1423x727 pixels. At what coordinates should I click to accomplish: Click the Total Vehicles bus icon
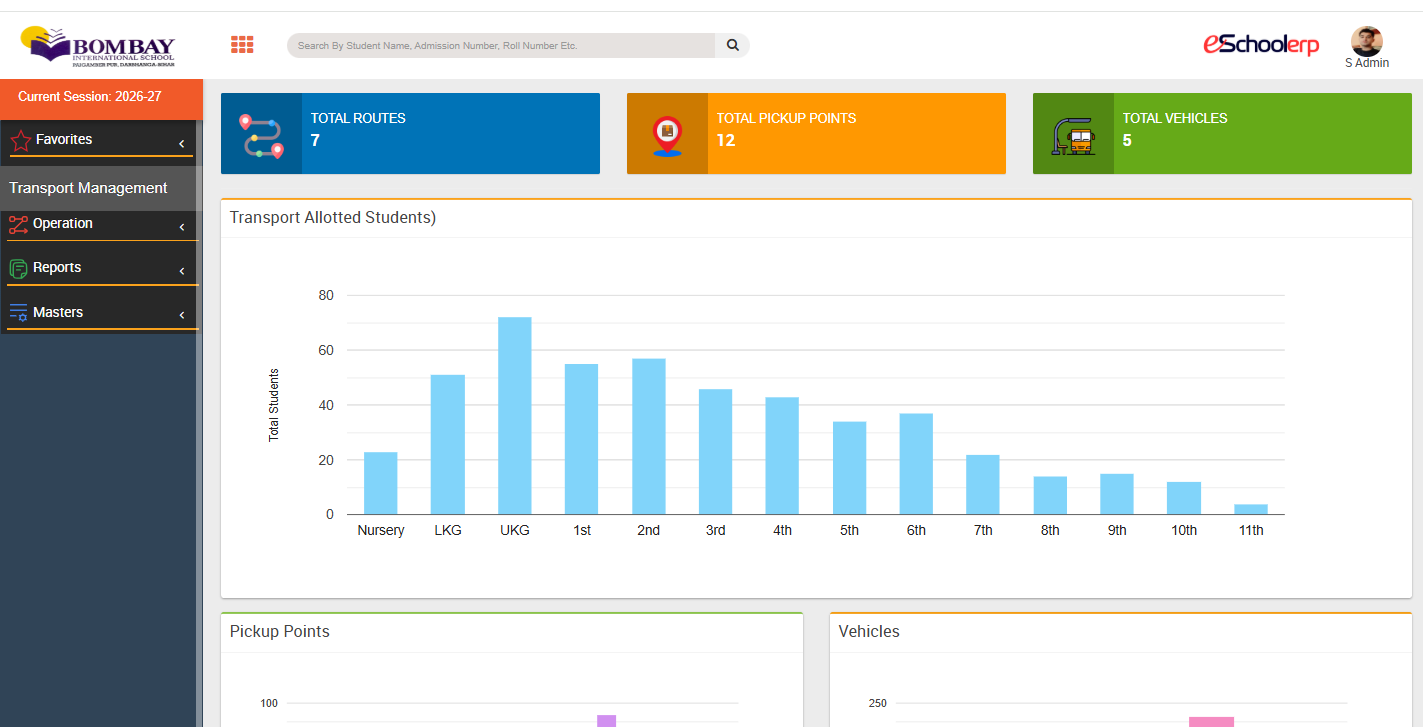coord(1073,135)
